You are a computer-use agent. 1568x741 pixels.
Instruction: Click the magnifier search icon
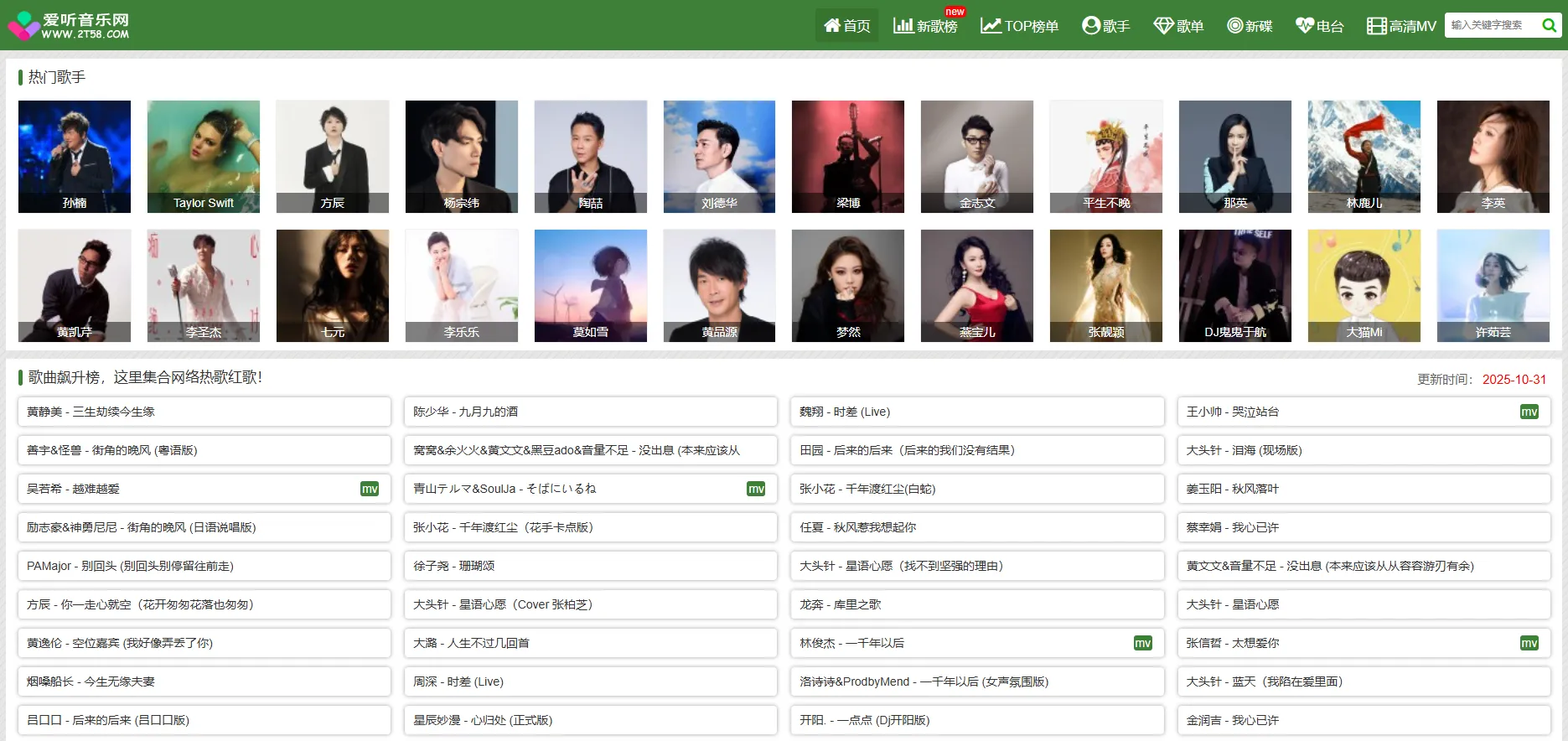pos(1549,25)
